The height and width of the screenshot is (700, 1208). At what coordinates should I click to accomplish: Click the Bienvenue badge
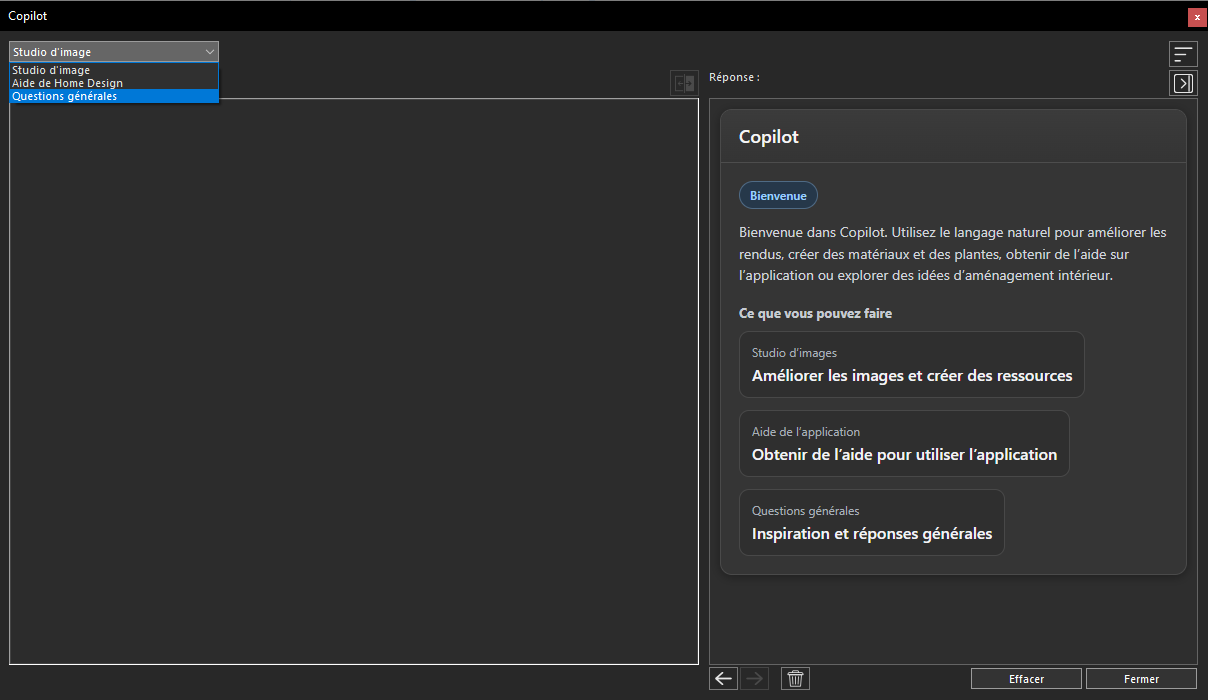tap(778, 195)
